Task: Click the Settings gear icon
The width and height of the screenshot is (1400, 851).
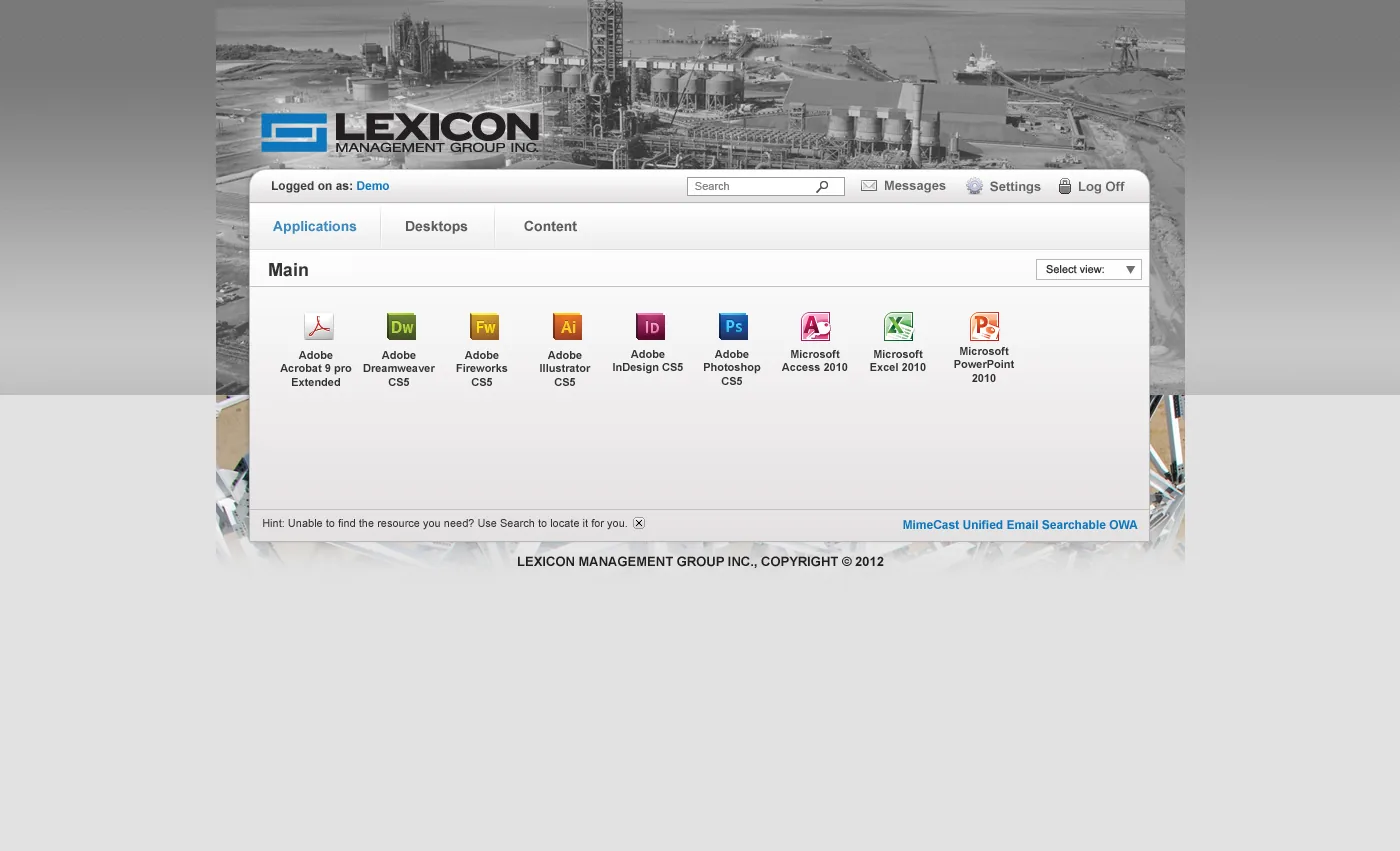Action: (x=974, y=186)
